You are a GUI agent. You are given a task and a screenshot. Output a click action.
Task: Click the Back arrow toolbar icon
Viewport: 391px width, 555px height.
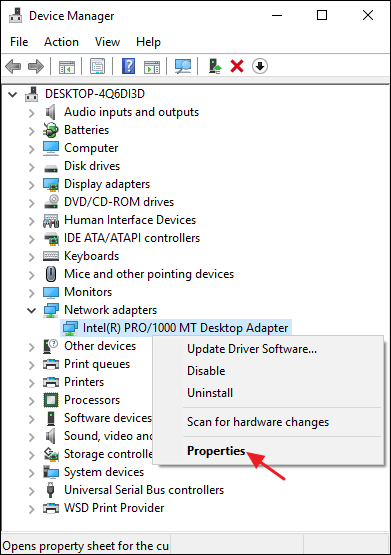pos(13,66)
